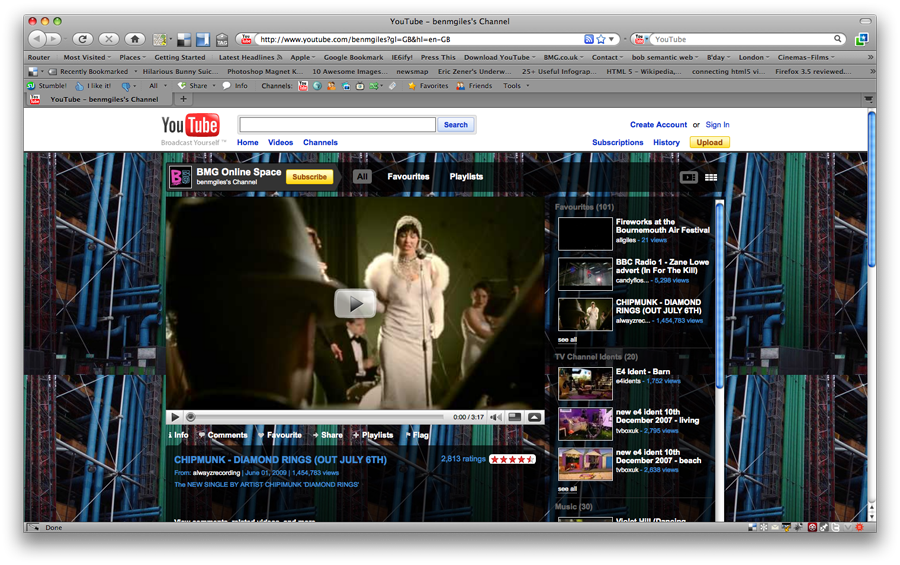
Task: Subscribe to BMG Online Space channel
Action: coord(309,177)
